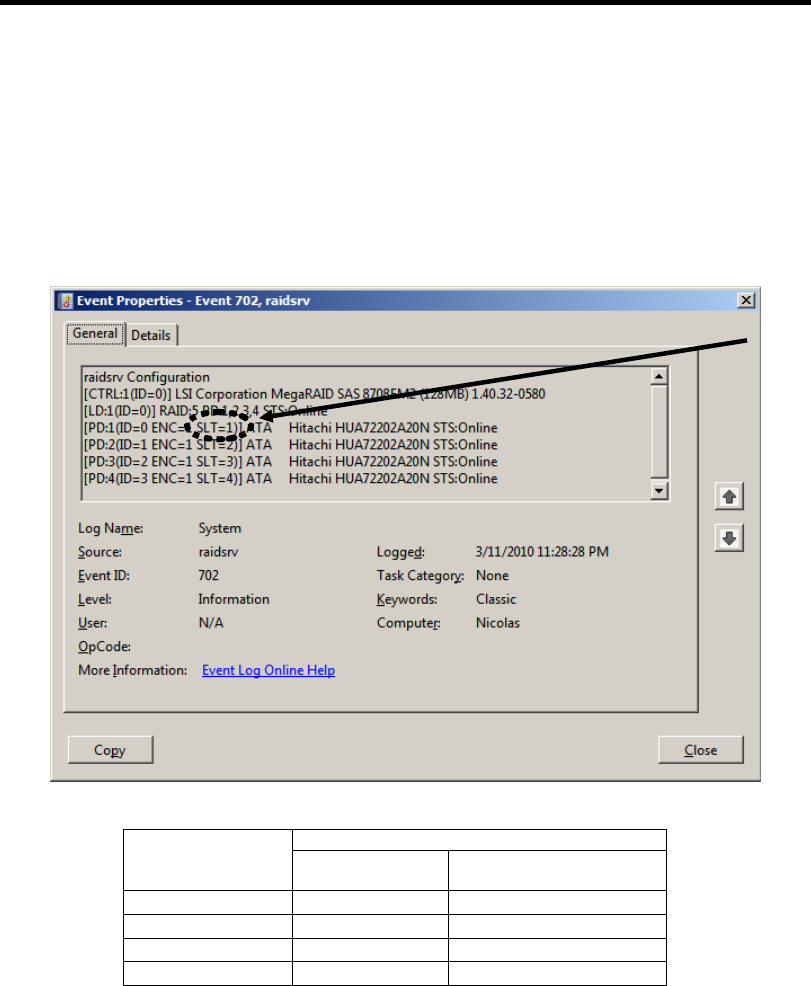Viewport: 811px width, 986px height.
Task: Click the 'More Information:' label
Action: coord(133,670)
